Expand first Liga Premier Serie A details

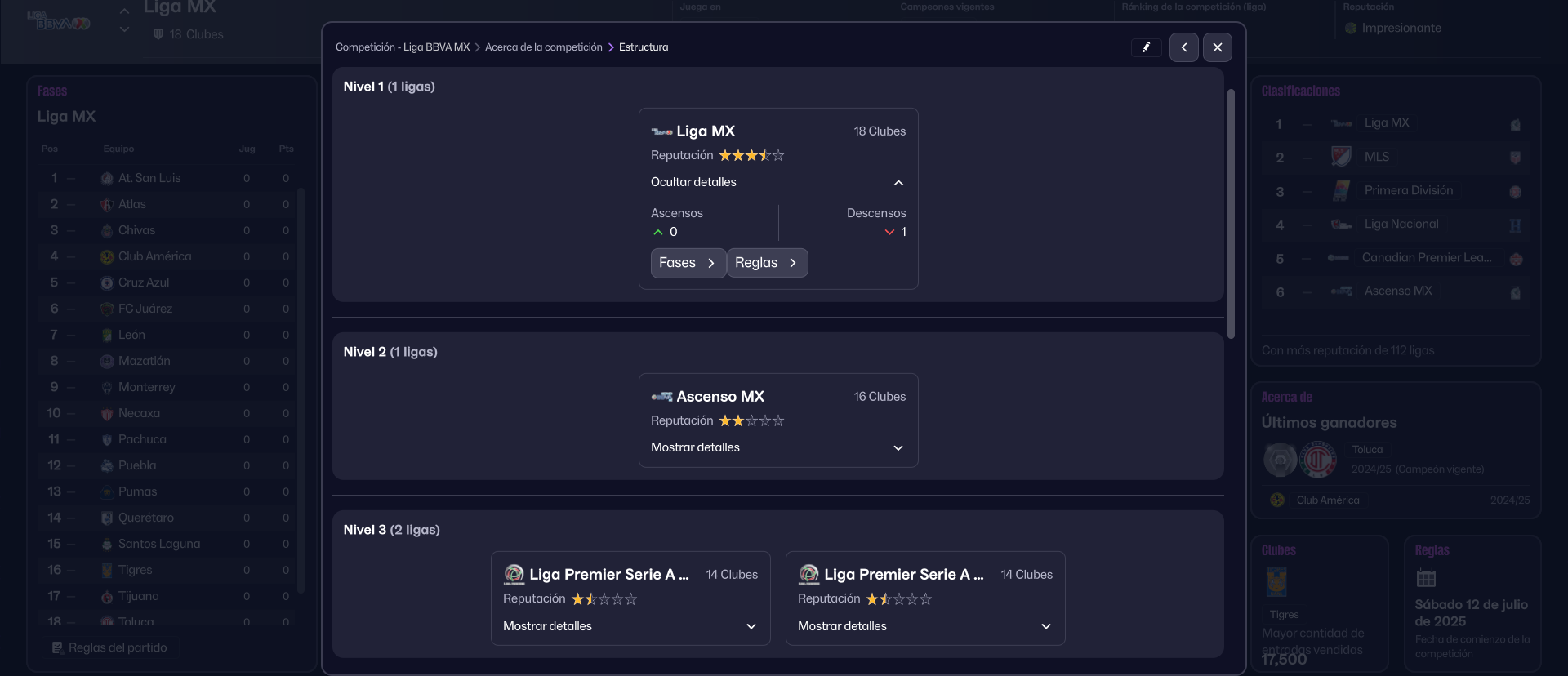coord(630,626)
